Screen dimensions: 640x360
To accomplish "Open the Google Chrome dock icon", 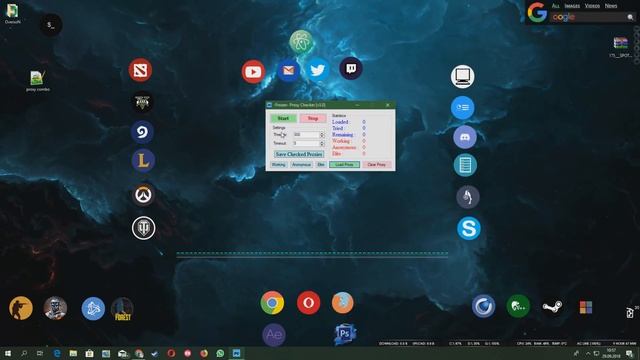I will coord(272,302).
